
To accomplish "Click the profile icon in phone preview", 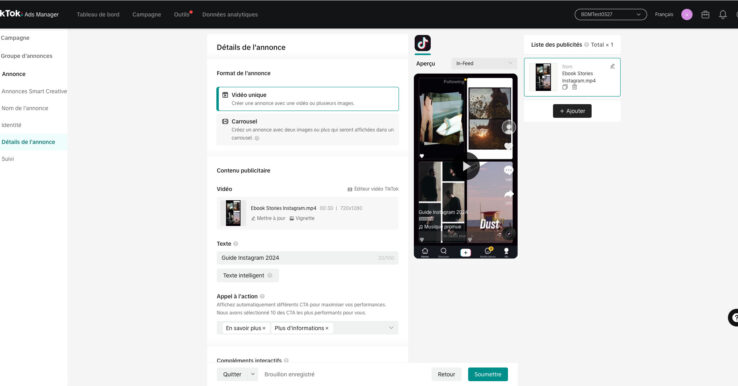I will coord(506,252).
